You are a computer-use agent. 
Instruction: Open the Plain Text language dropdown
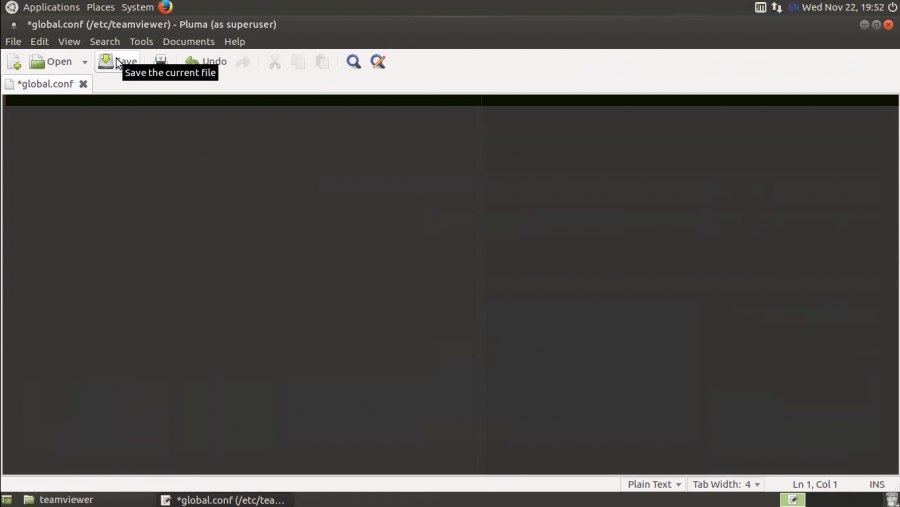pyautogui.click(x=654, y=484)
